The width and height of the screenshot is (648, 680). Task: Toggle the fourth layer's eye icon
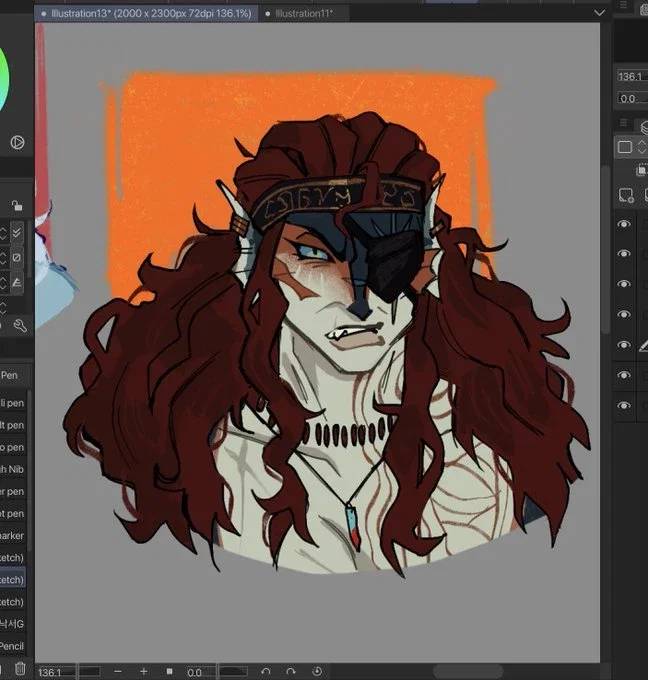pos(624,314)
